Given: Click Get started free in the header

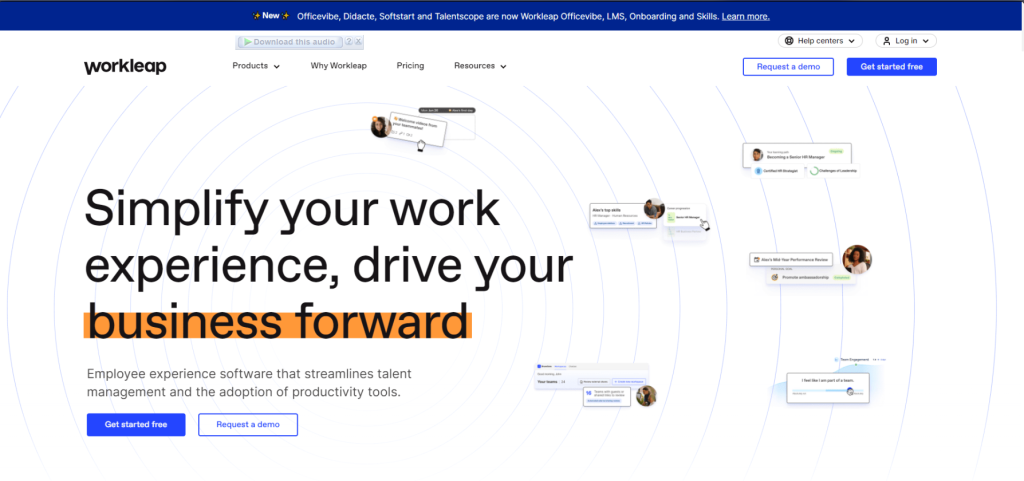Looking at the screenshot, I should click(891, 67).
